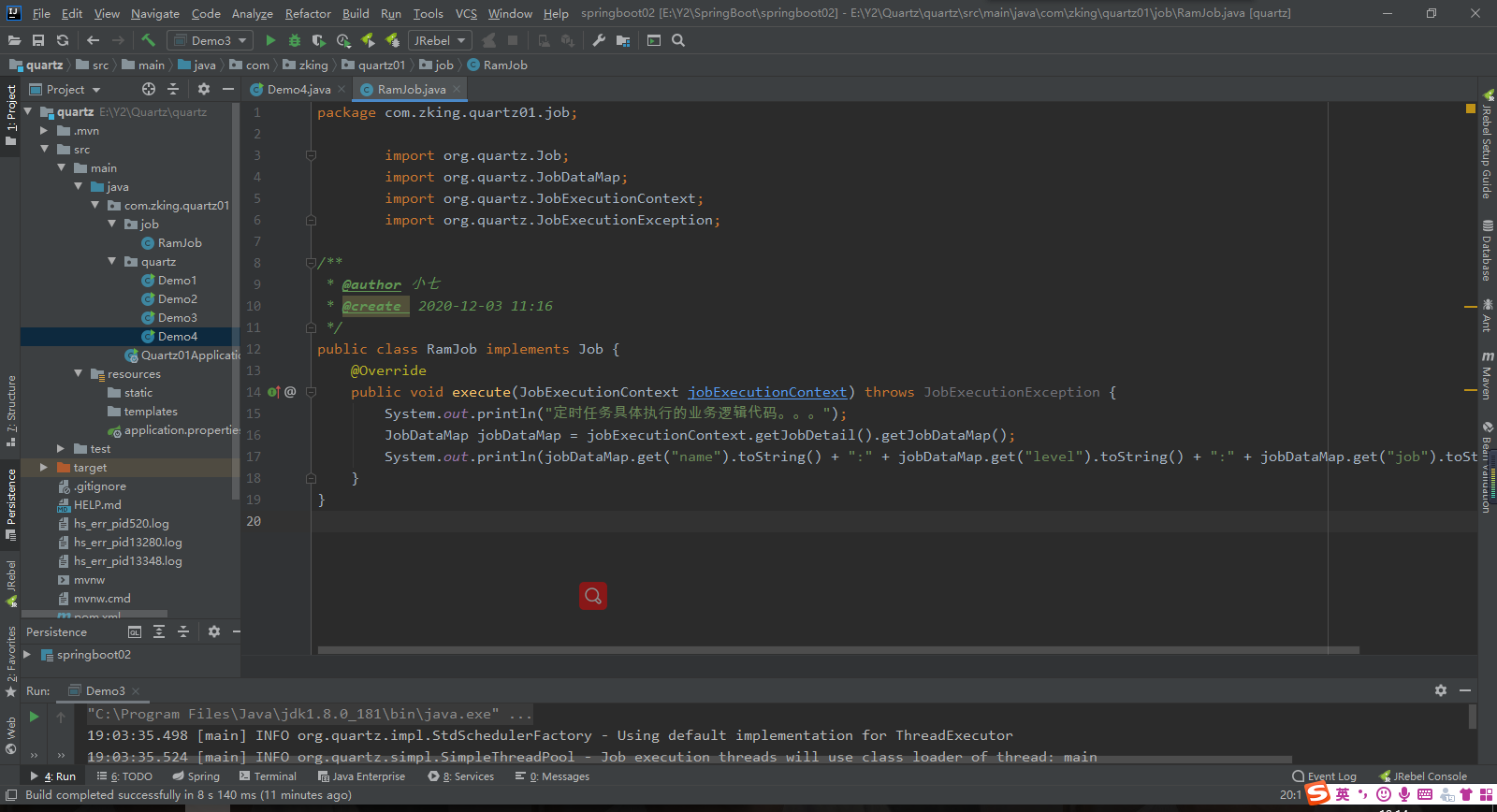Expand the target folder
The width and height of the screenshot is (1497, 812).
(44, 467)
